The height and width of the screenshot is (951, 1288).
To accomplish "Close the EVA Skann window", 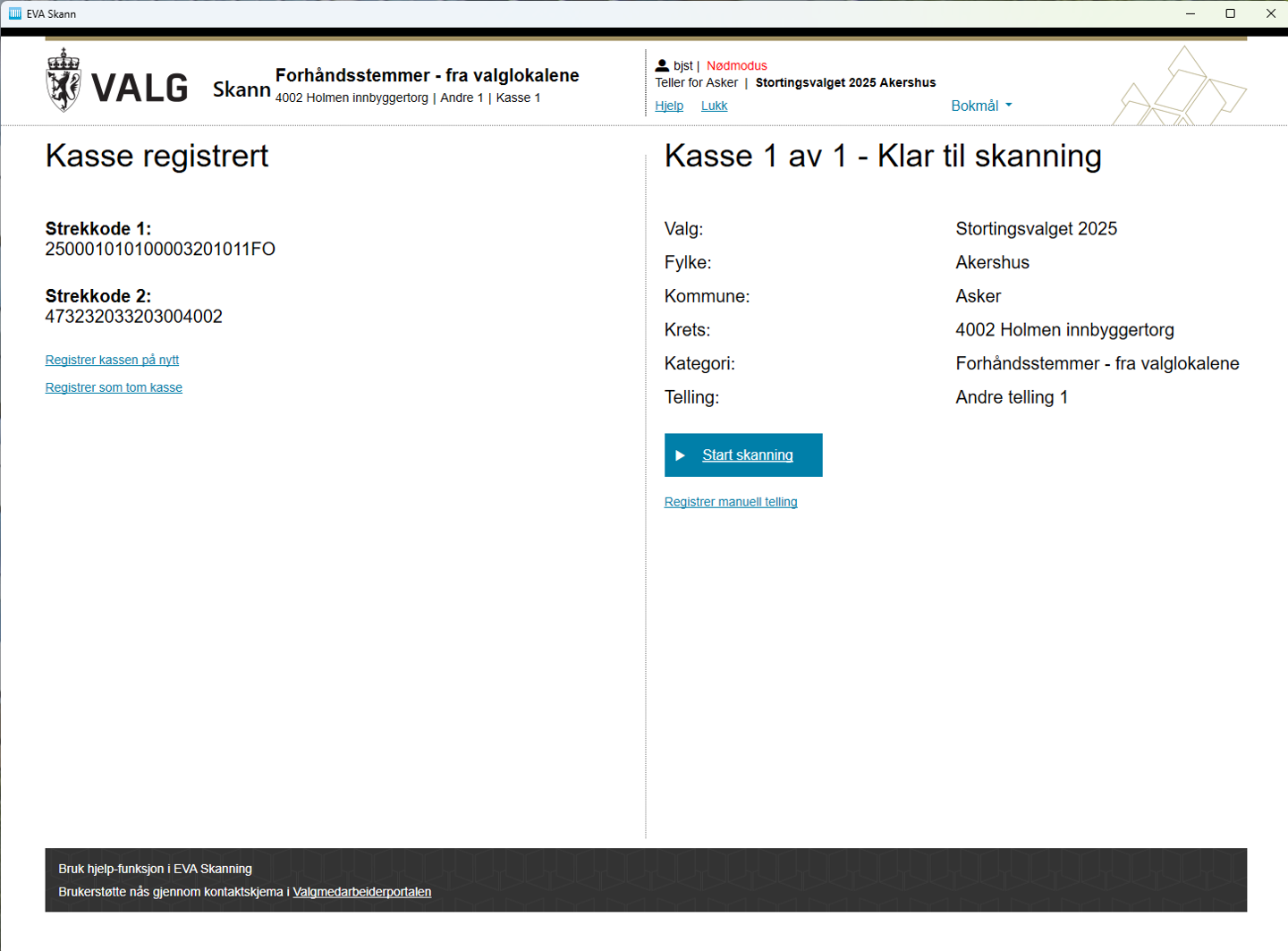I will tap(1270, 13).
